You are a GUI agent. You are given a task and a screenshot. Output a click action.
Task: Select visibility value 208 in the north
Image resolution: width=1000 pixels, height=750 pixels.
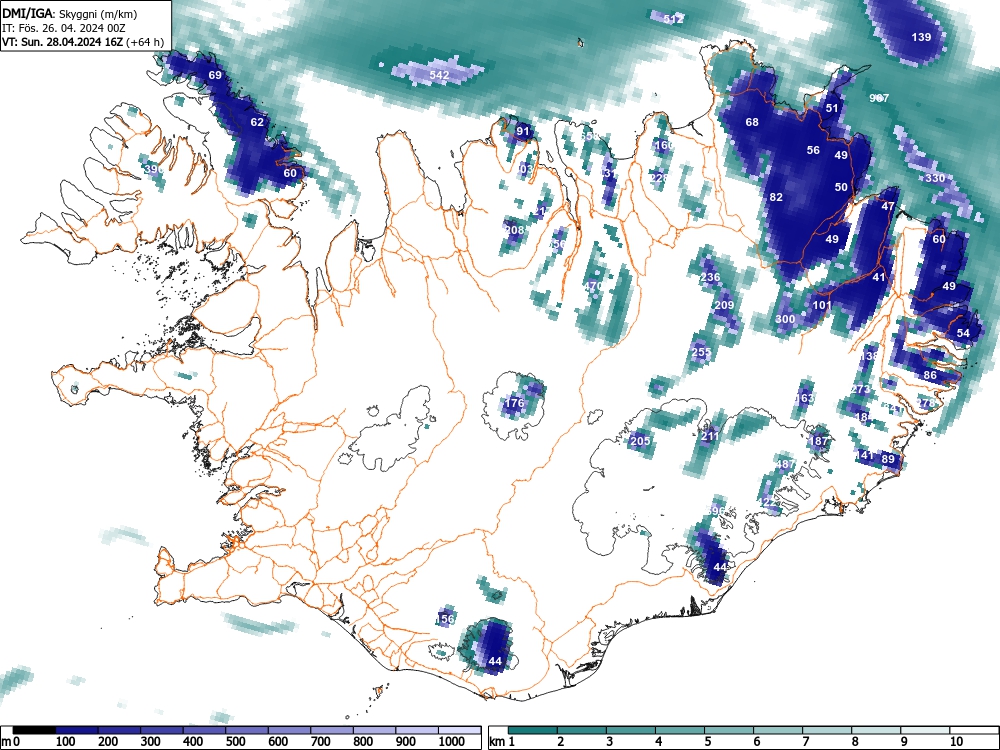pyautogui.click(x=514, y=230)
